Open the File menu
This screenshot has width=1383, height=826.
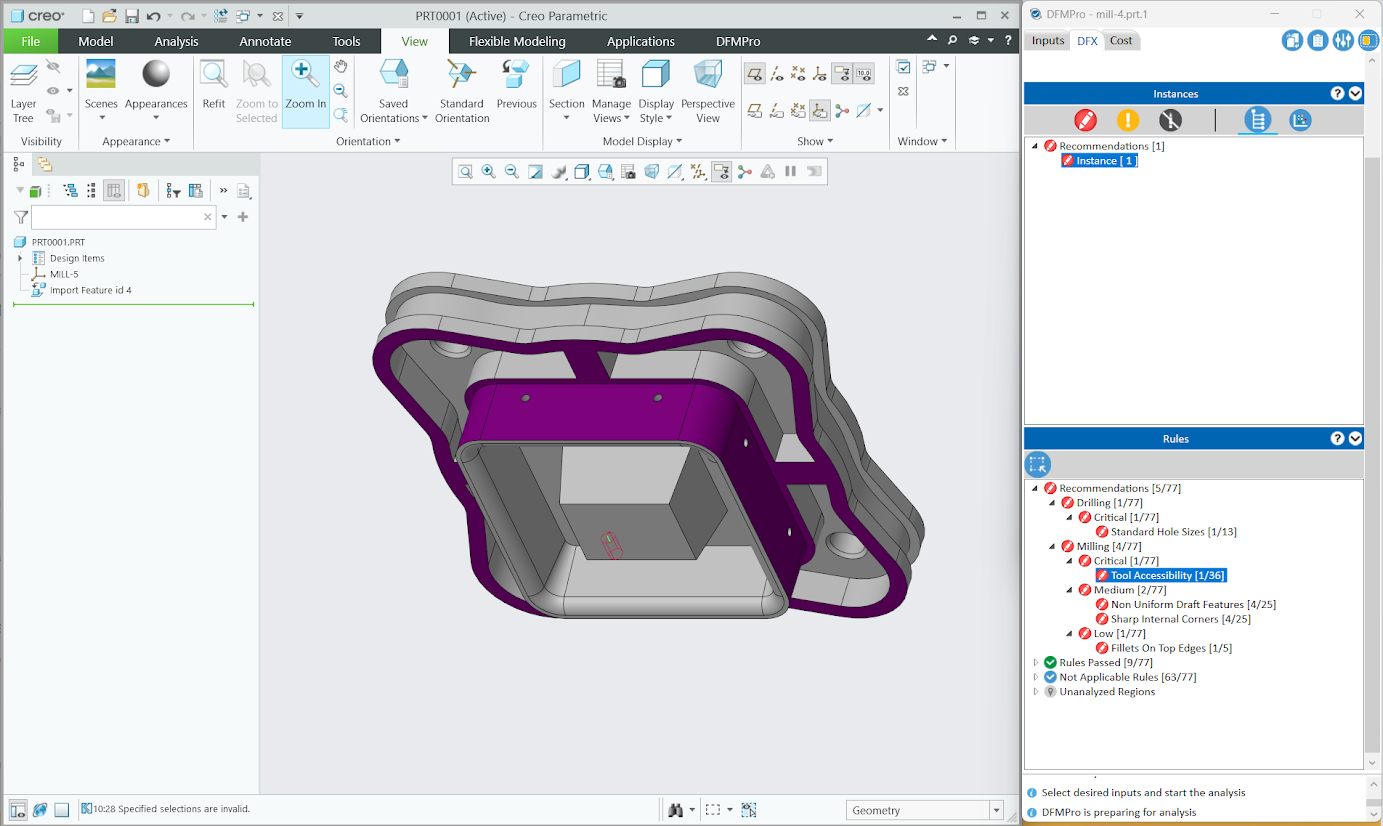[30, 41]
